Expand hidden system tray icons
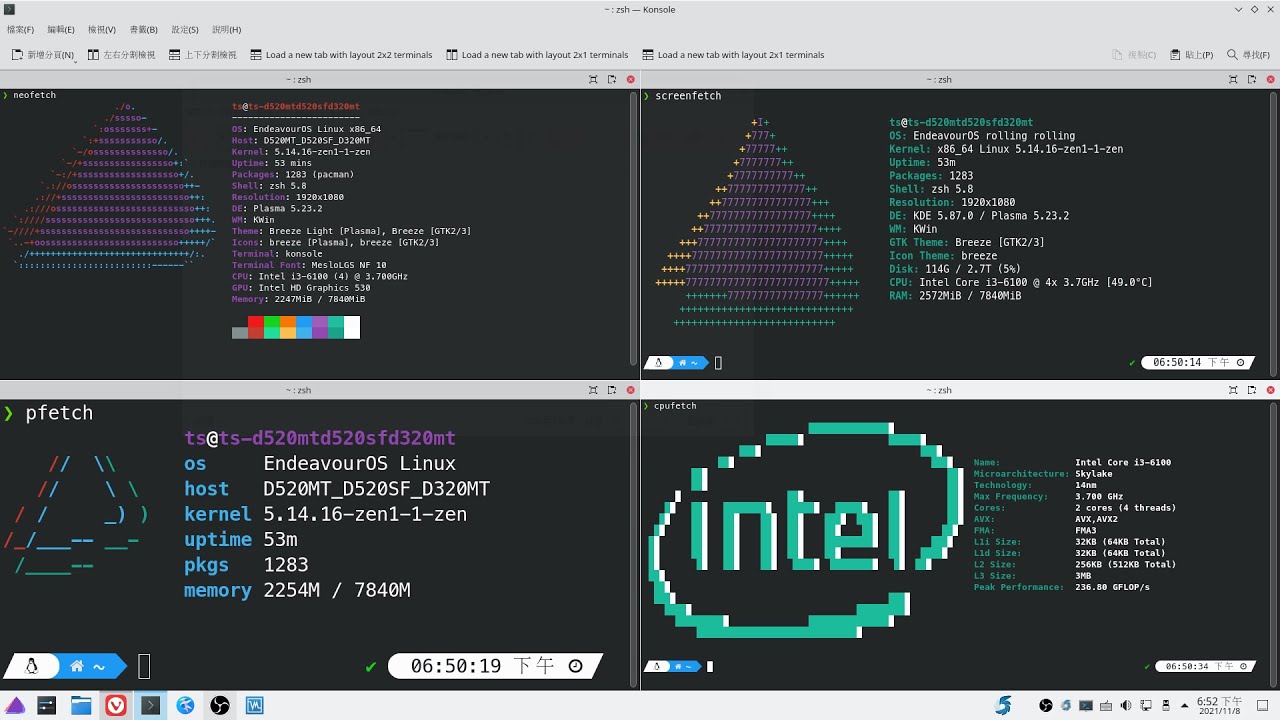This screenshot has height=720, width=1280. pos(1187,705)
